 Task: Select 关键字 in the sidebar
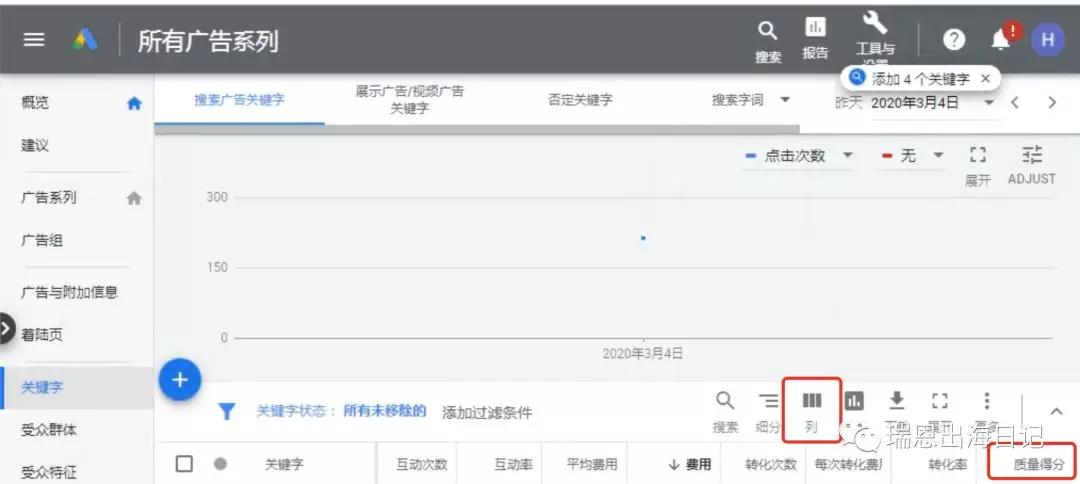click(x=42, y=387)
